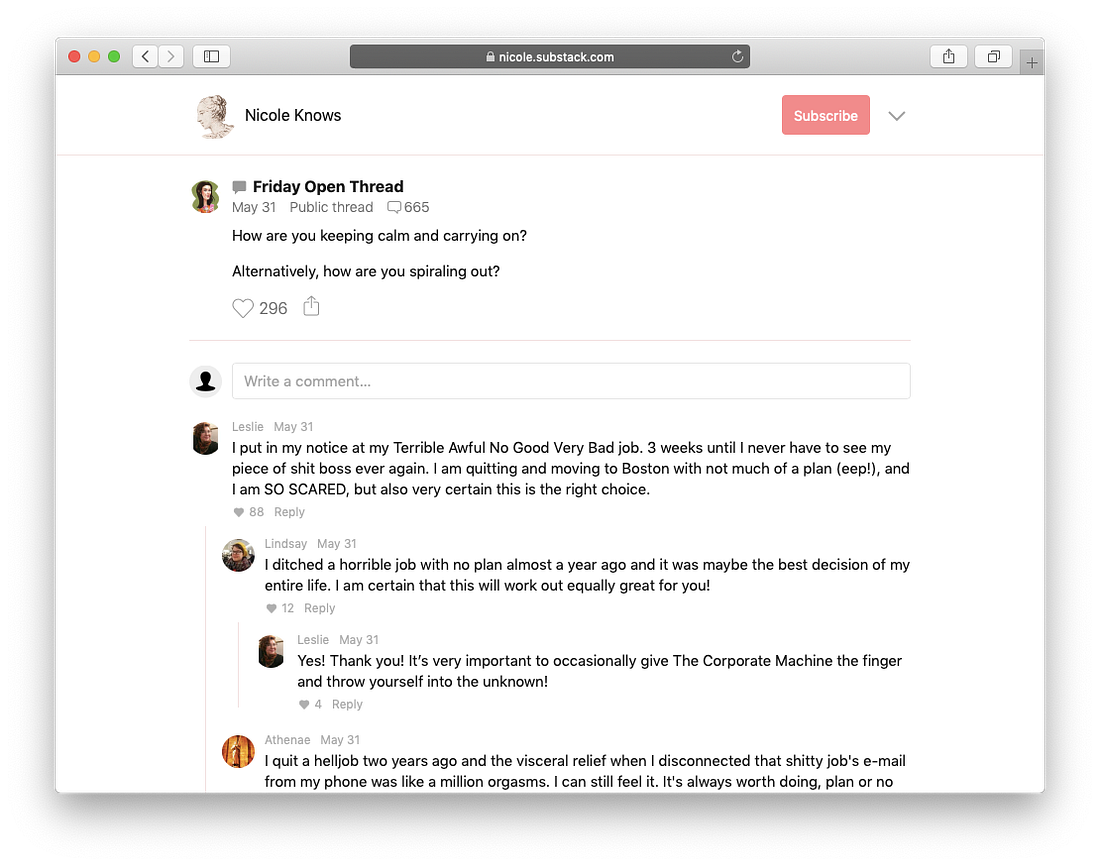Screen dimensions: 1100x866
Task: Click the blank user avatar by comment box
Action: (206, 381)
